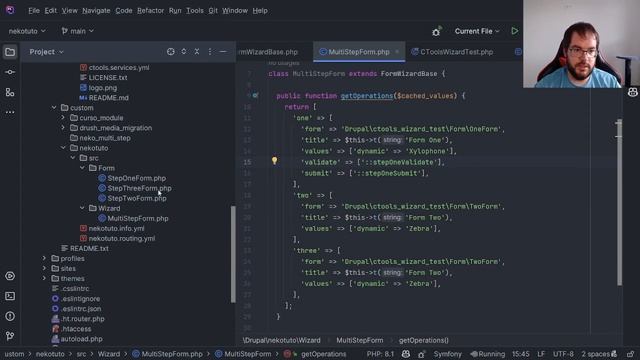The image size is (640, 360).
Task: Select nekotuto.info.yml file
Action: click(x=116, y=228)
